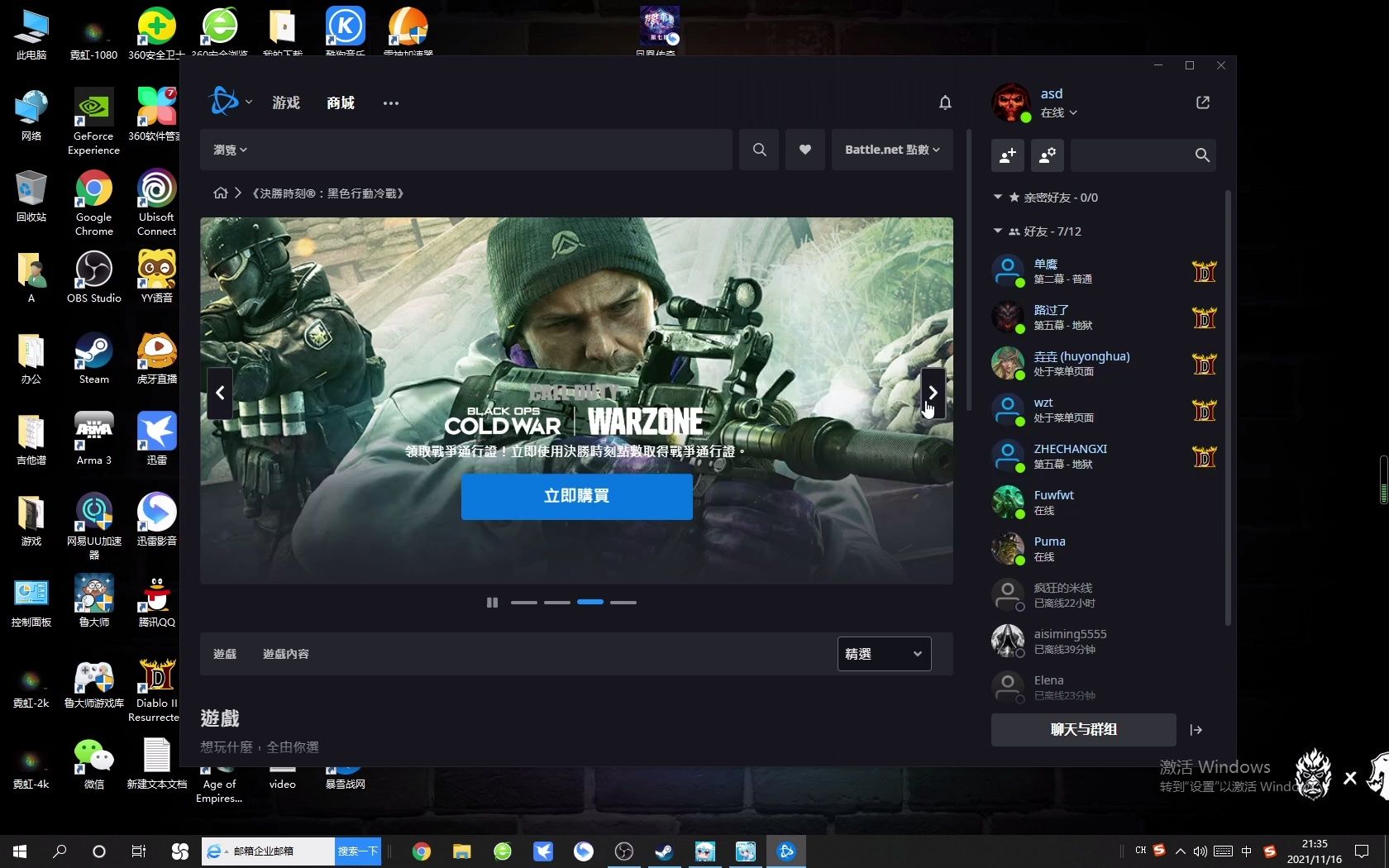The width and height of the screenshot is (1389, 868).
Task: Collapse the friends sidebar arrow icon
Action: click(x=1196, y=730)
